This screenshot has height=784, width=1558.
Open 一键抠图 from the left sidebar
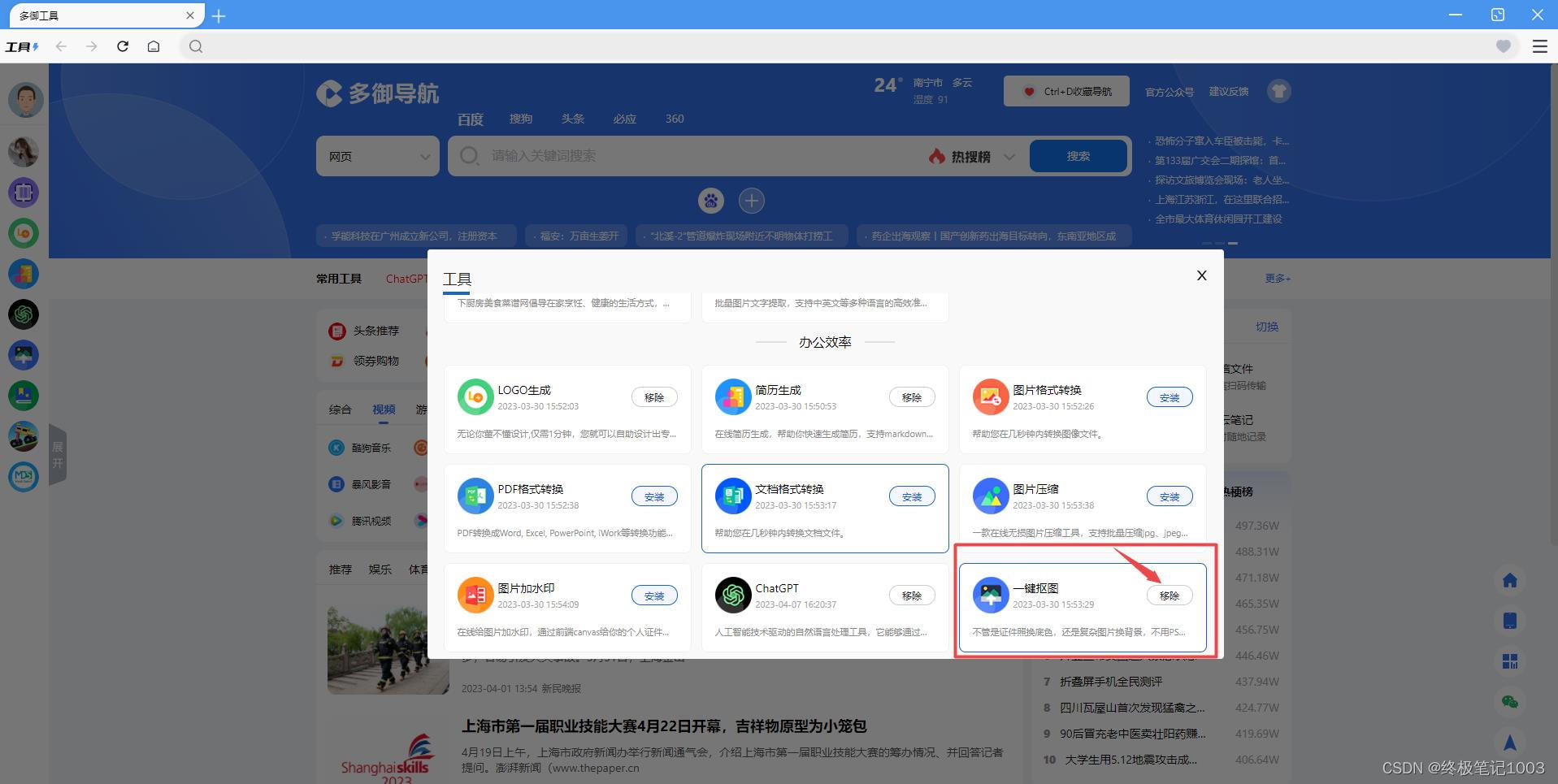click(x=24, y=355)
